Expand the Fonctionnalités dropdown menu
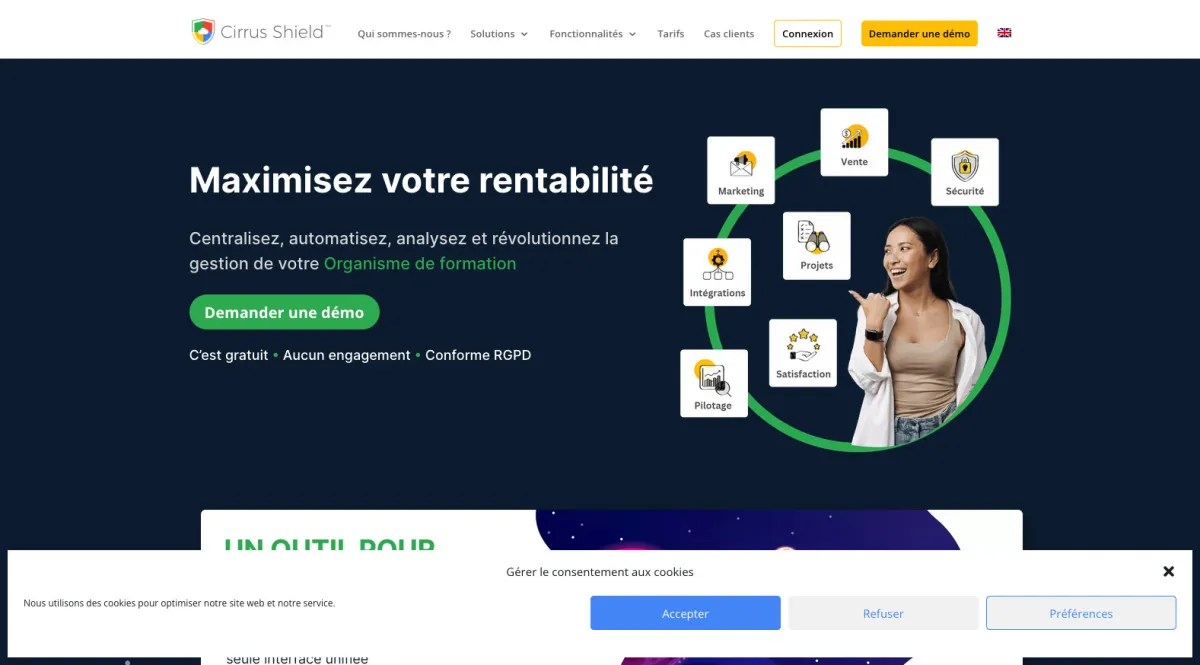The image size is (1200, 665). [x=592, y=34]
